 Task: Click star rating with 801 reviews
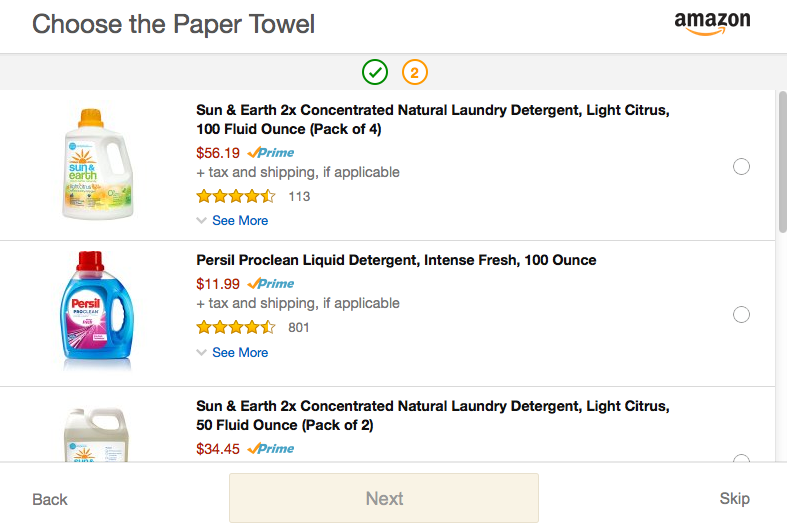(x=236, y=327)
